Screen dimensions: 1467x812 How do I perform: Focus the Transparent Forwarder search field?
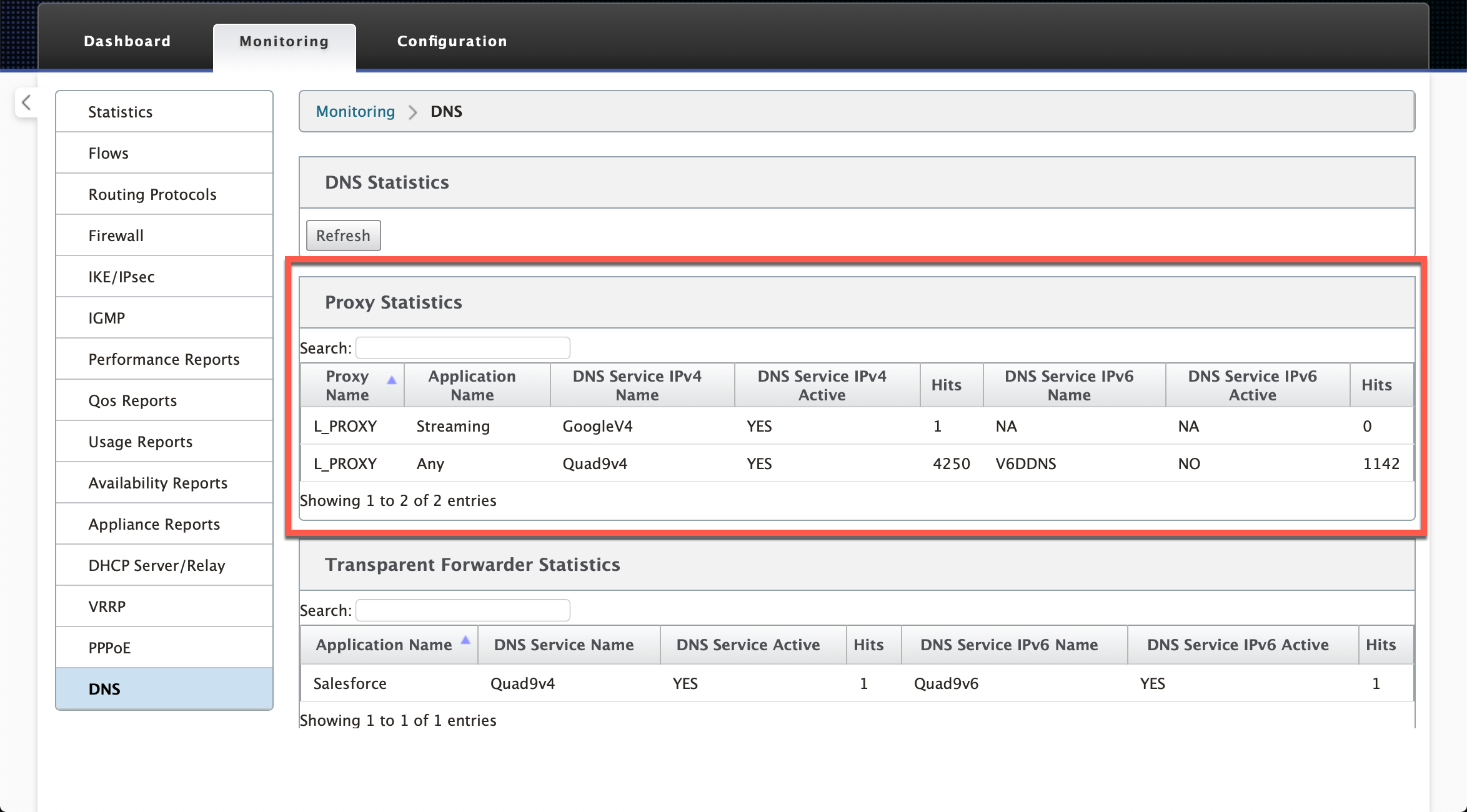[x=463, y=610]
